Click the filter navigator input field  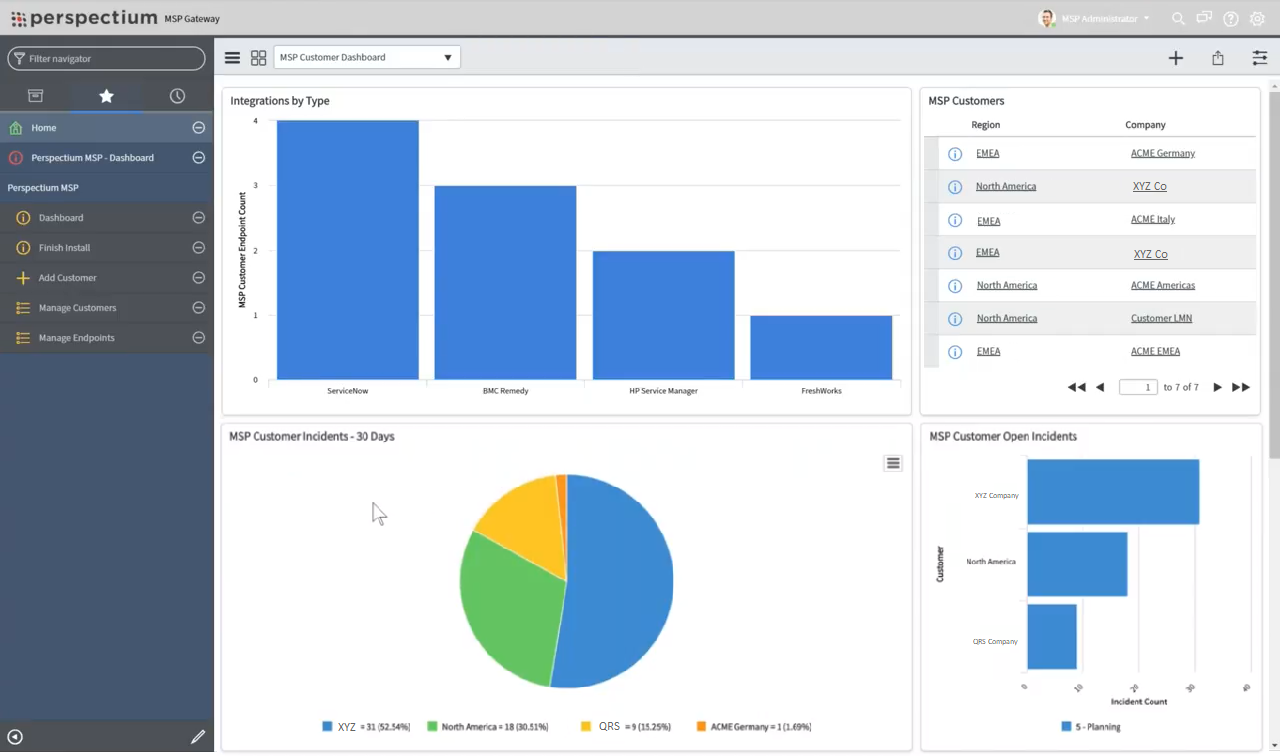[x=106, y=58]
